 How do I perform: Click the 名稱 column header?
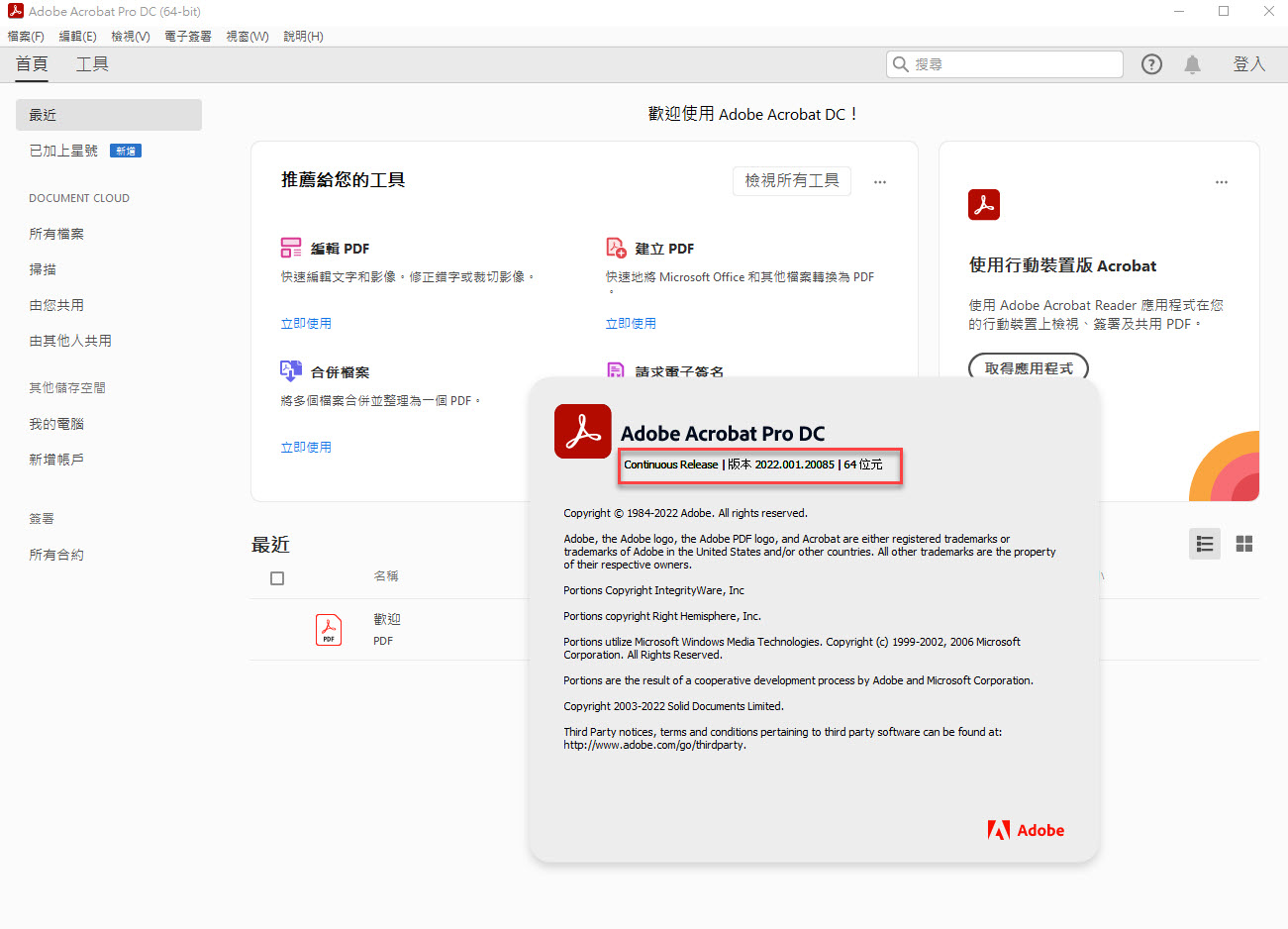pyautogui.click(x=386, y=575)
